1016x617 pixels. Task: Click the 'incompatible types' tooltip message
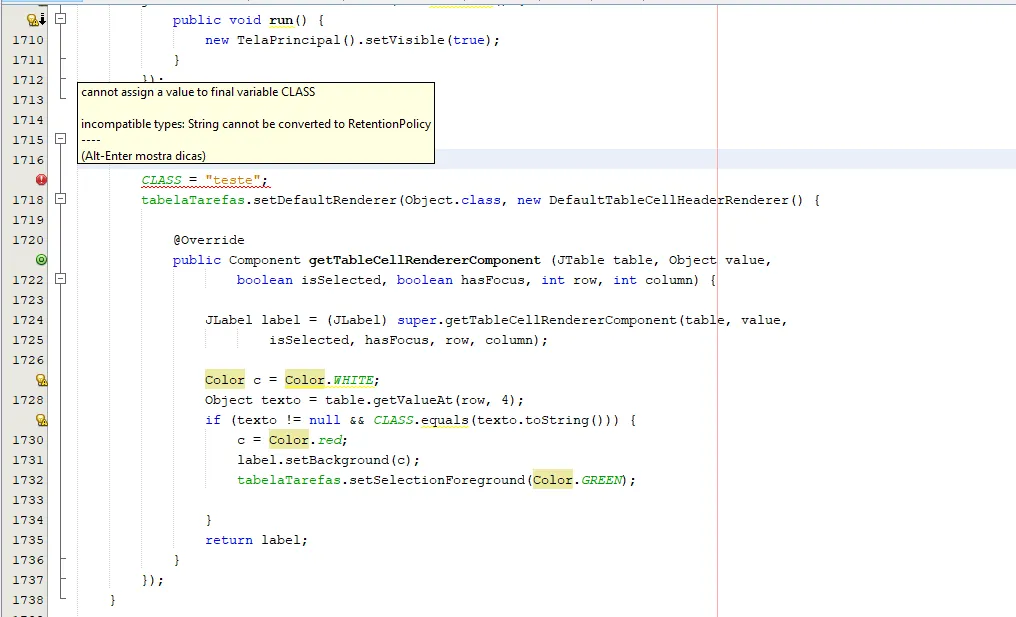point(256,124)
